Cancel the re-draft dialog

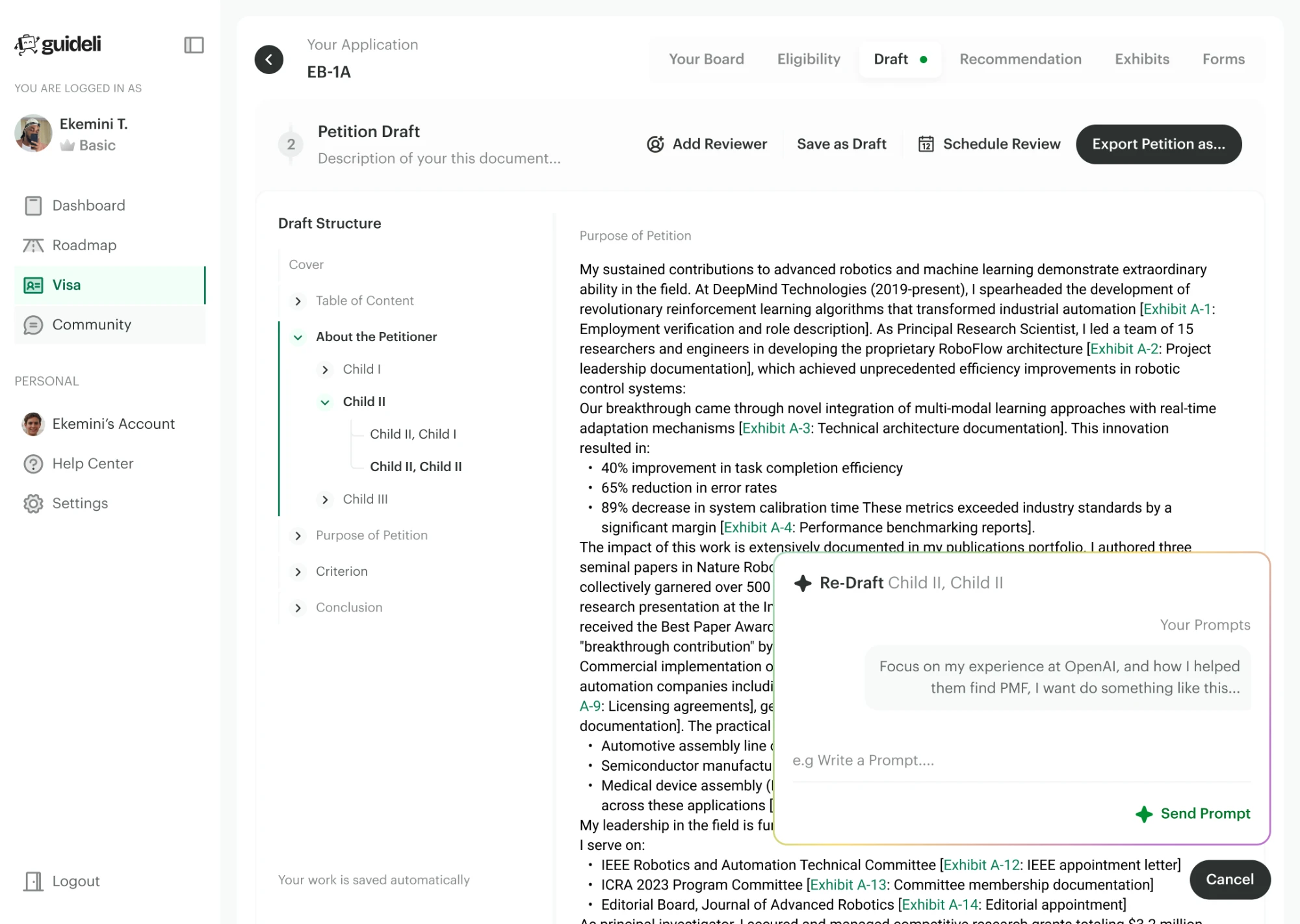point(1230,879)
